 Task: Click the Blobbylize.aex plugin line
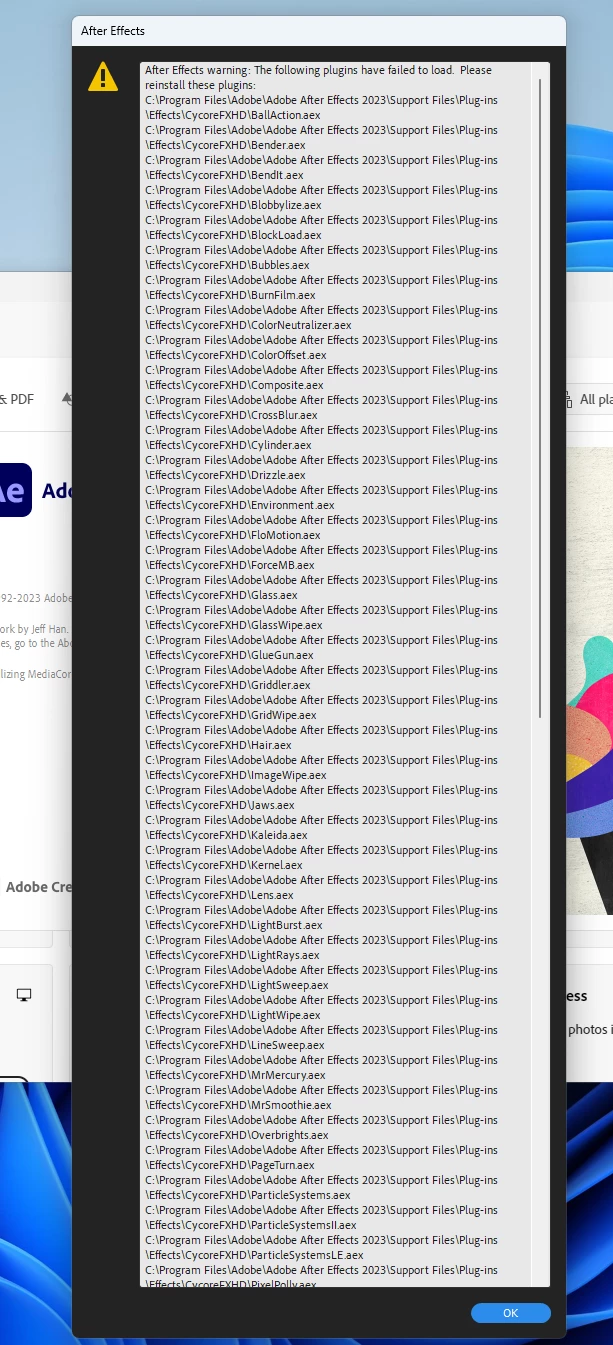pos(233,205)
